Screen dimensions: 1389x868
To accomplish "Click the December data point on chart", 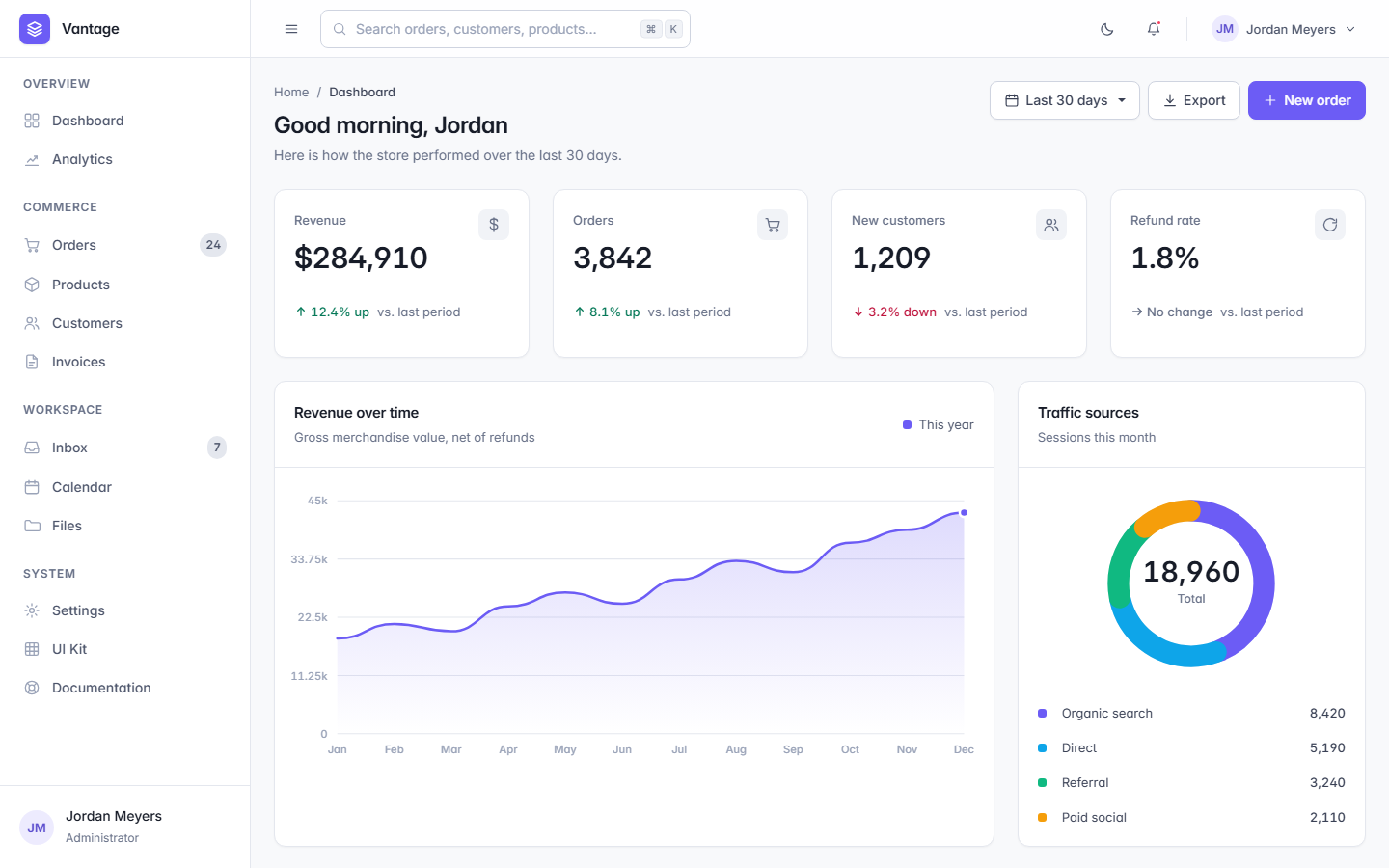I will point(964,513).
